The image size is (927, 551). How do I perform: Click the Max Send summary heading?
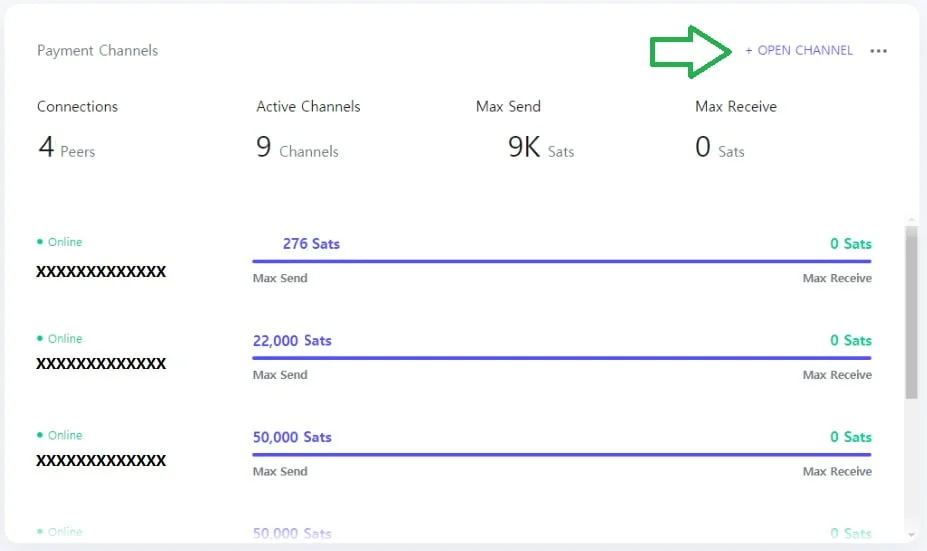tap(508, 106)
